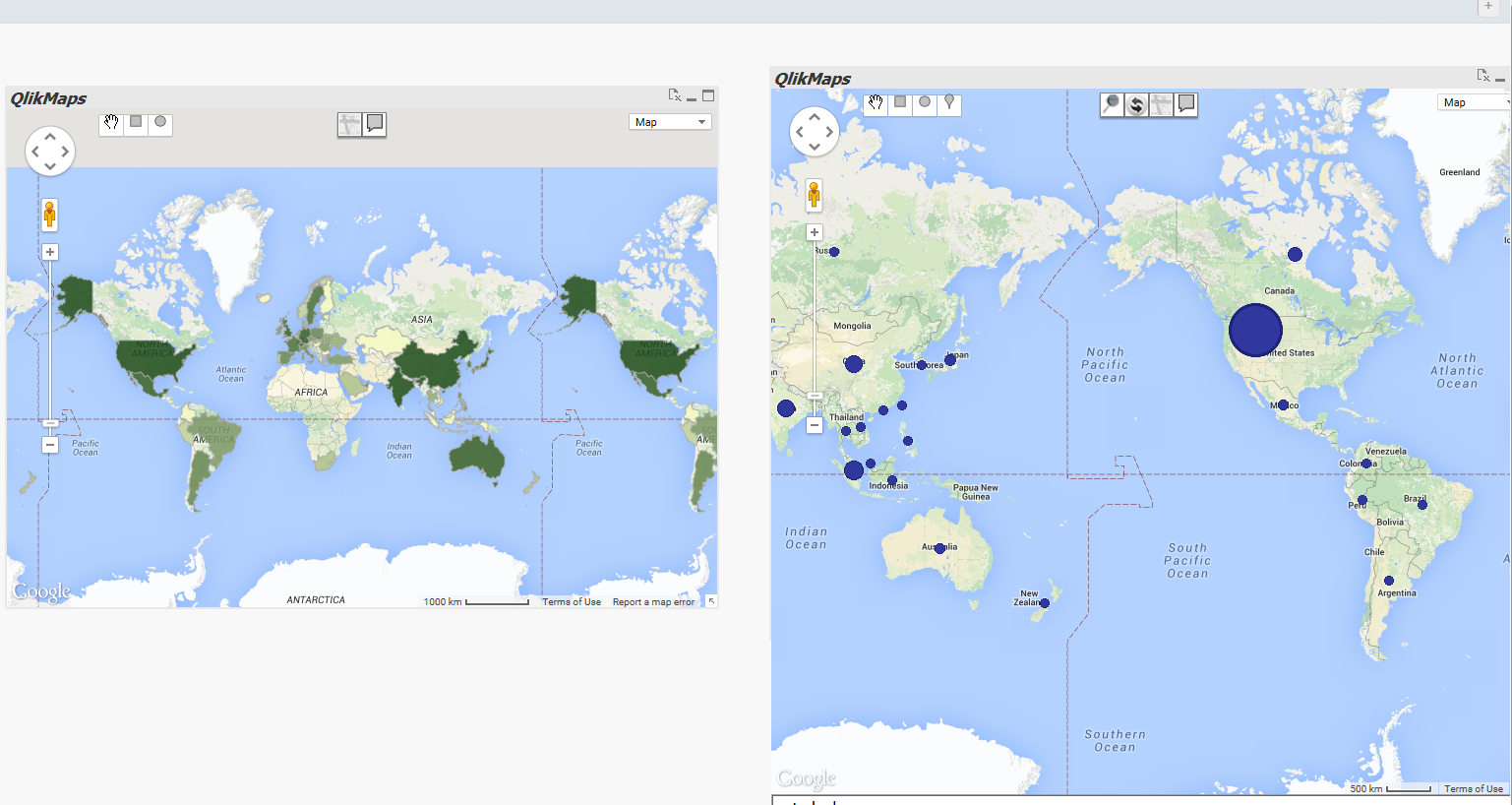Click the large United States bubble

click(1255, 330)
